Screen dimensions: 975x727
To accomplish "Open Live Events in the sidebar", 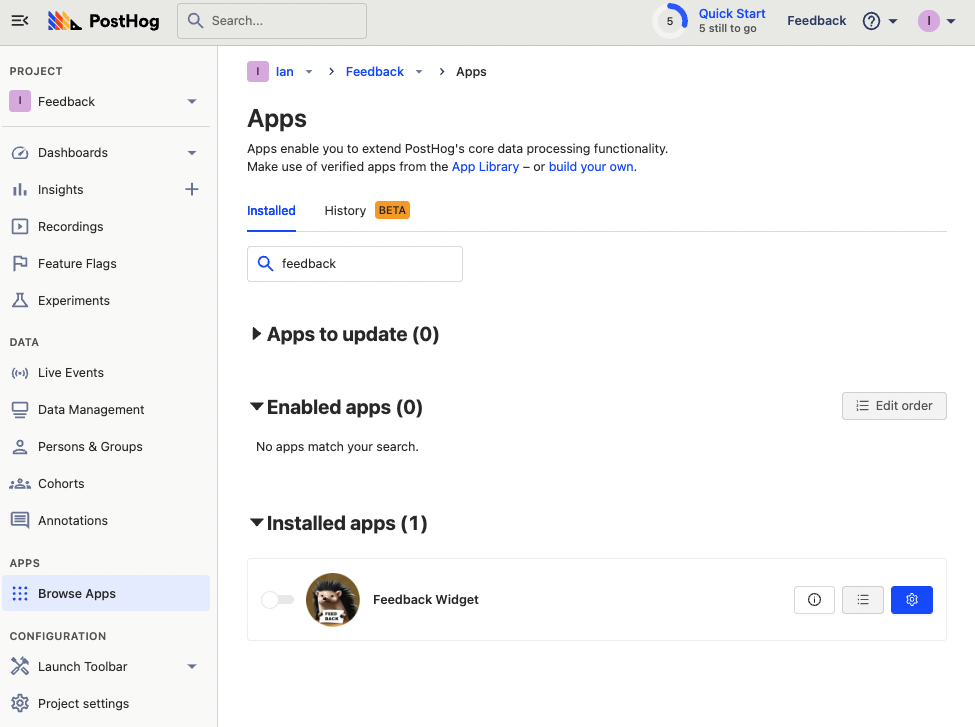I will pos(70,373).
